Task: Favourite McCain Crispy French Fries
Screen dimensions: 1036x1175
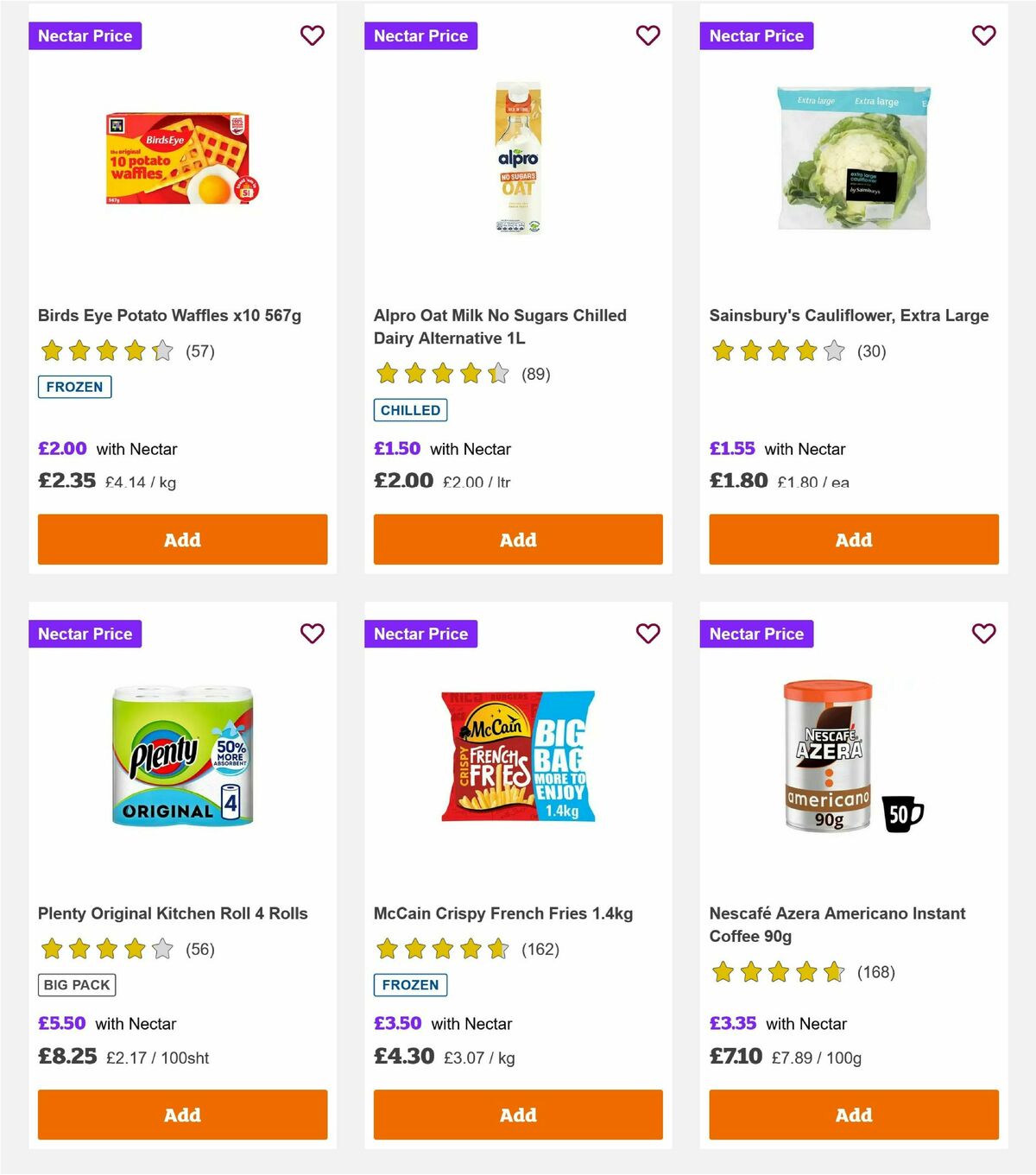Action: pyautogui.click(x=647, y=633)
